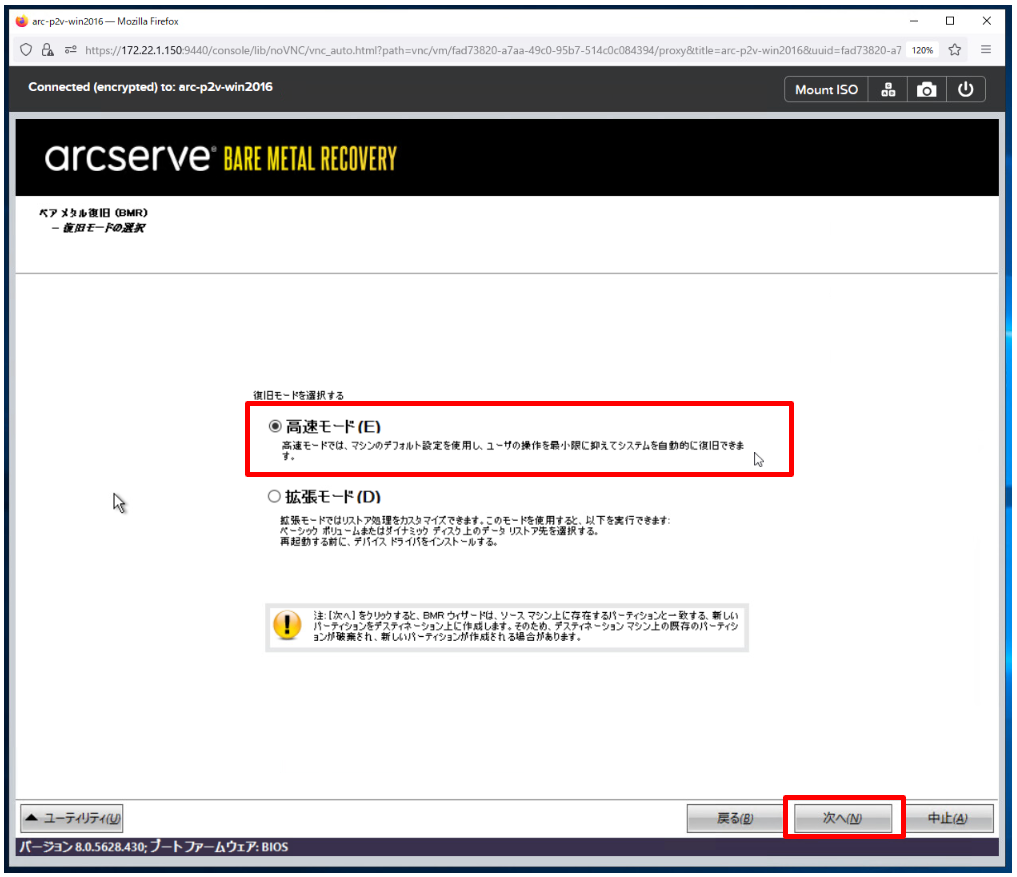Click the permissions icon beside the lock
This screenshot has height=877, width=1017.
click(x=71, y=50)
